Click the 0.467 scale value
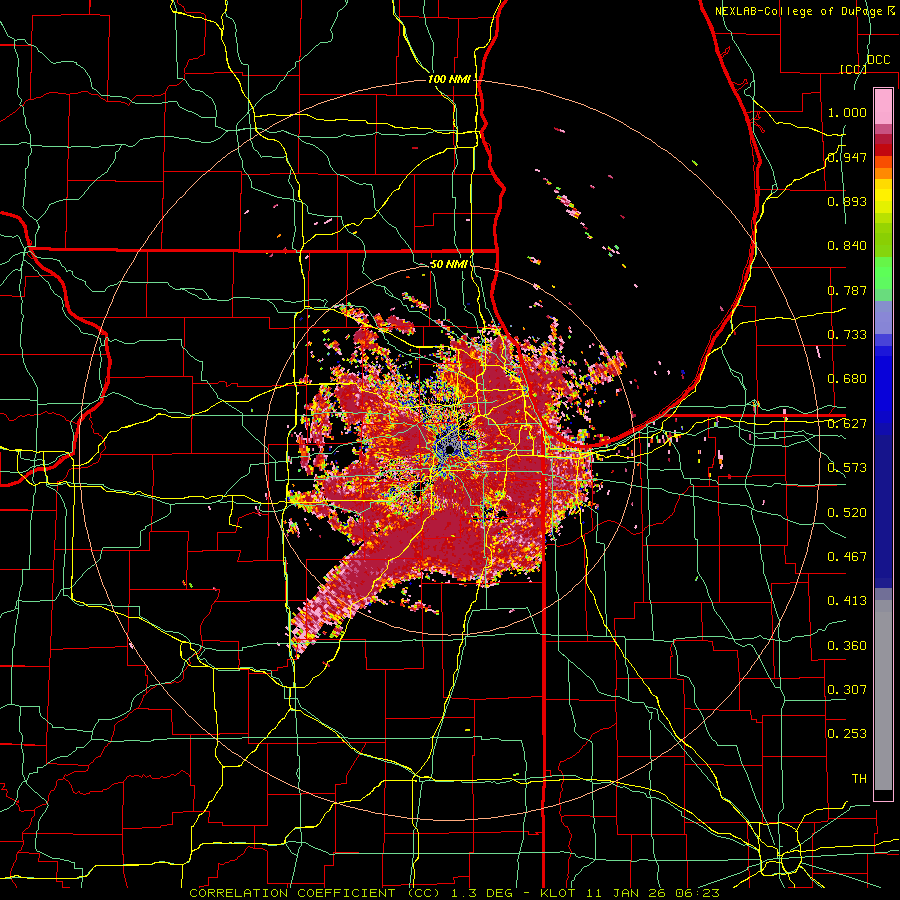The width and height of the screenshot is (900, 900). [x=847, y=557]
